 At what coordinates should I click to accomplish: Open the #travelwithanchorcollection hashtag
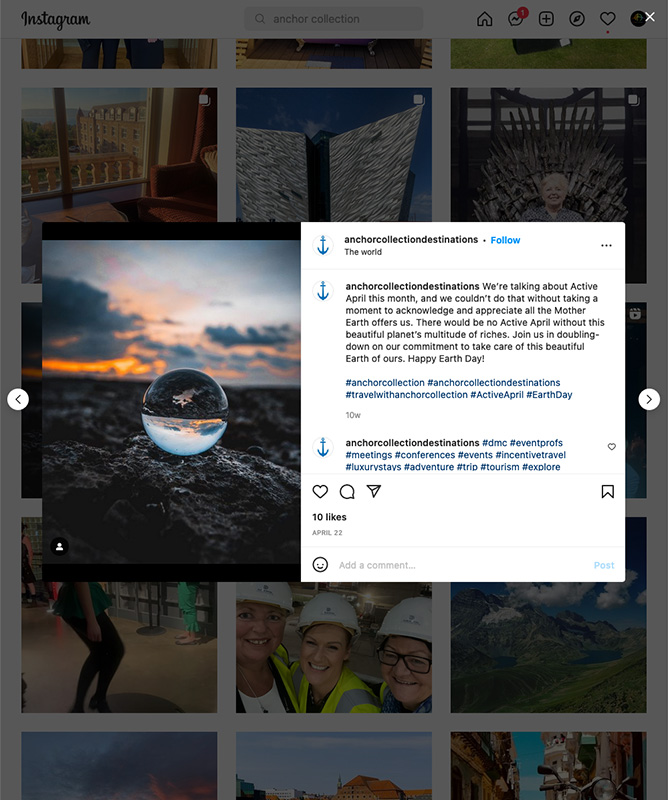point(406,394)
